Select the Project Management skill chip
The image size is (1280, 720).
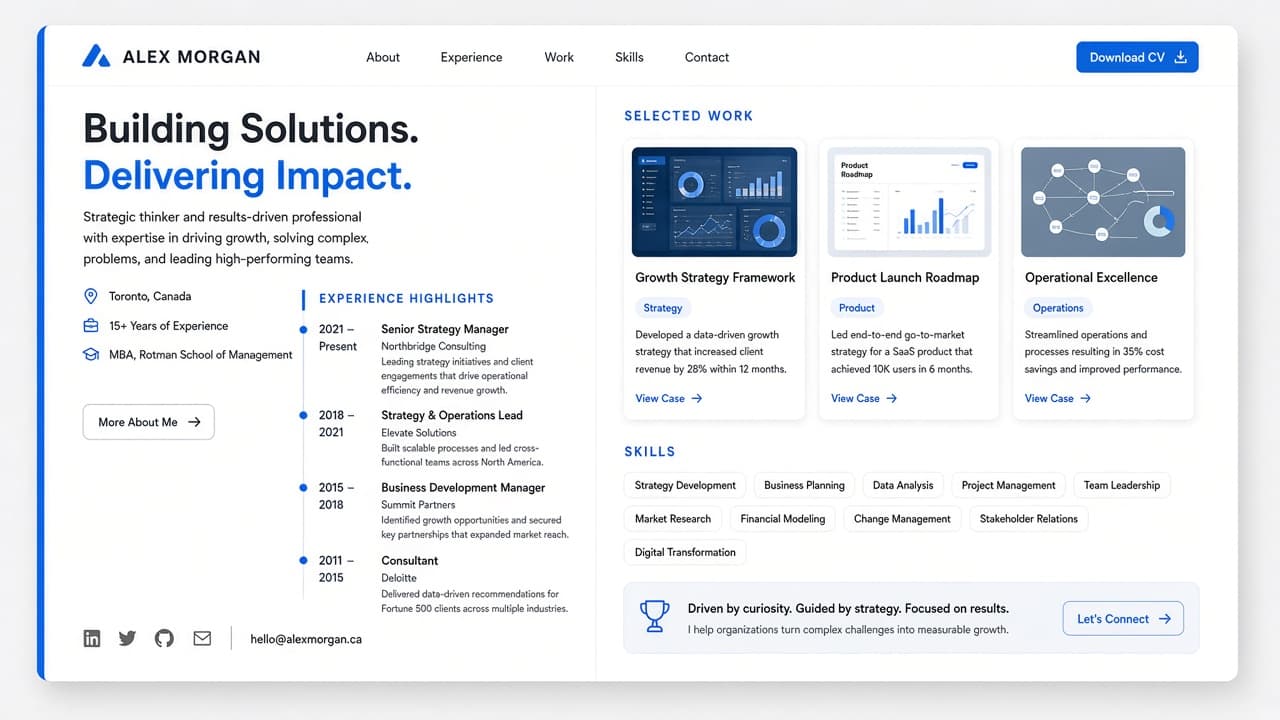coord(1008,485)
